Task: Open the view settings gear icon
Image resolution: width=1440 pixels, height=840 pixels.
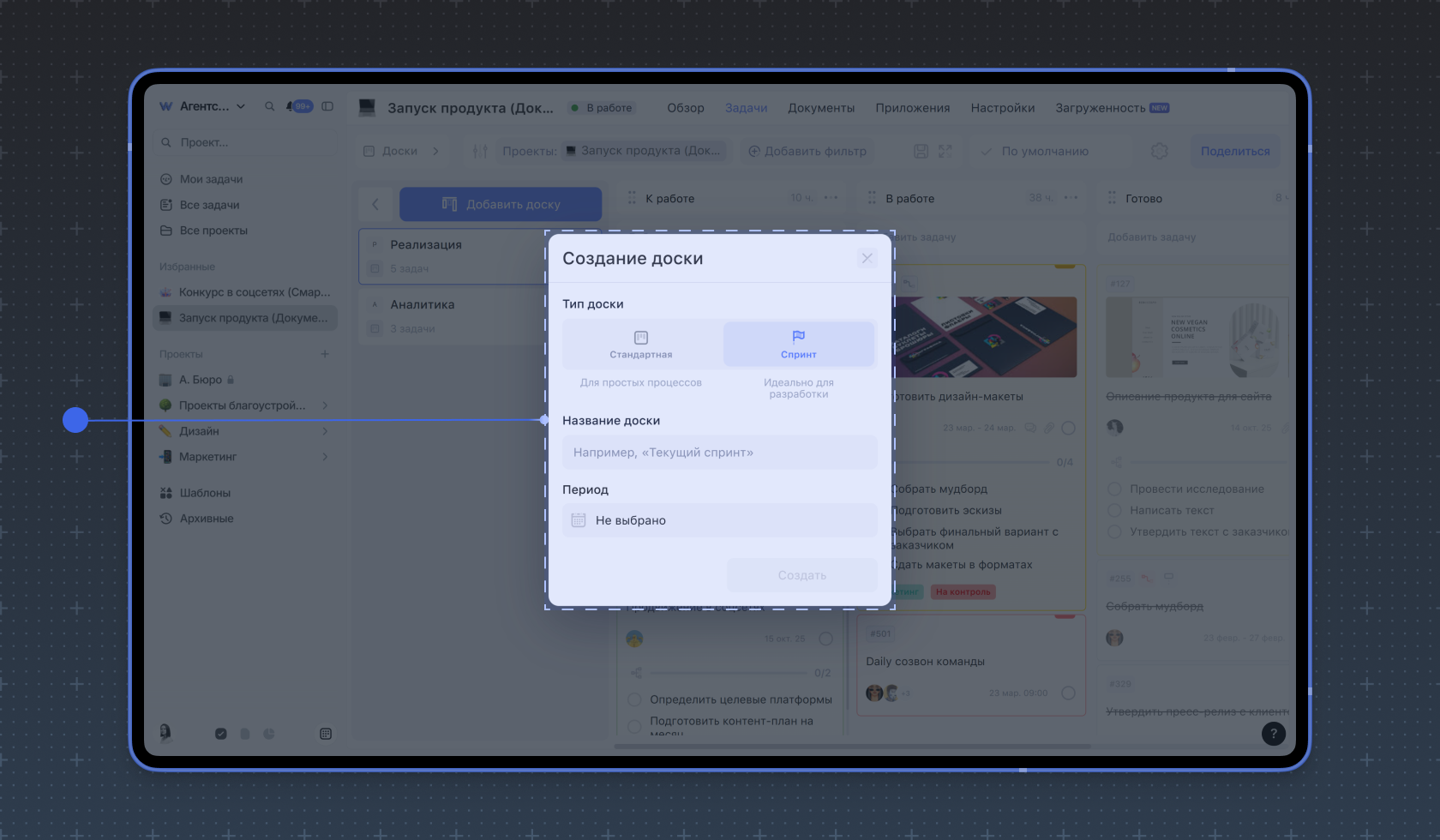Action: coord(1159,152)
